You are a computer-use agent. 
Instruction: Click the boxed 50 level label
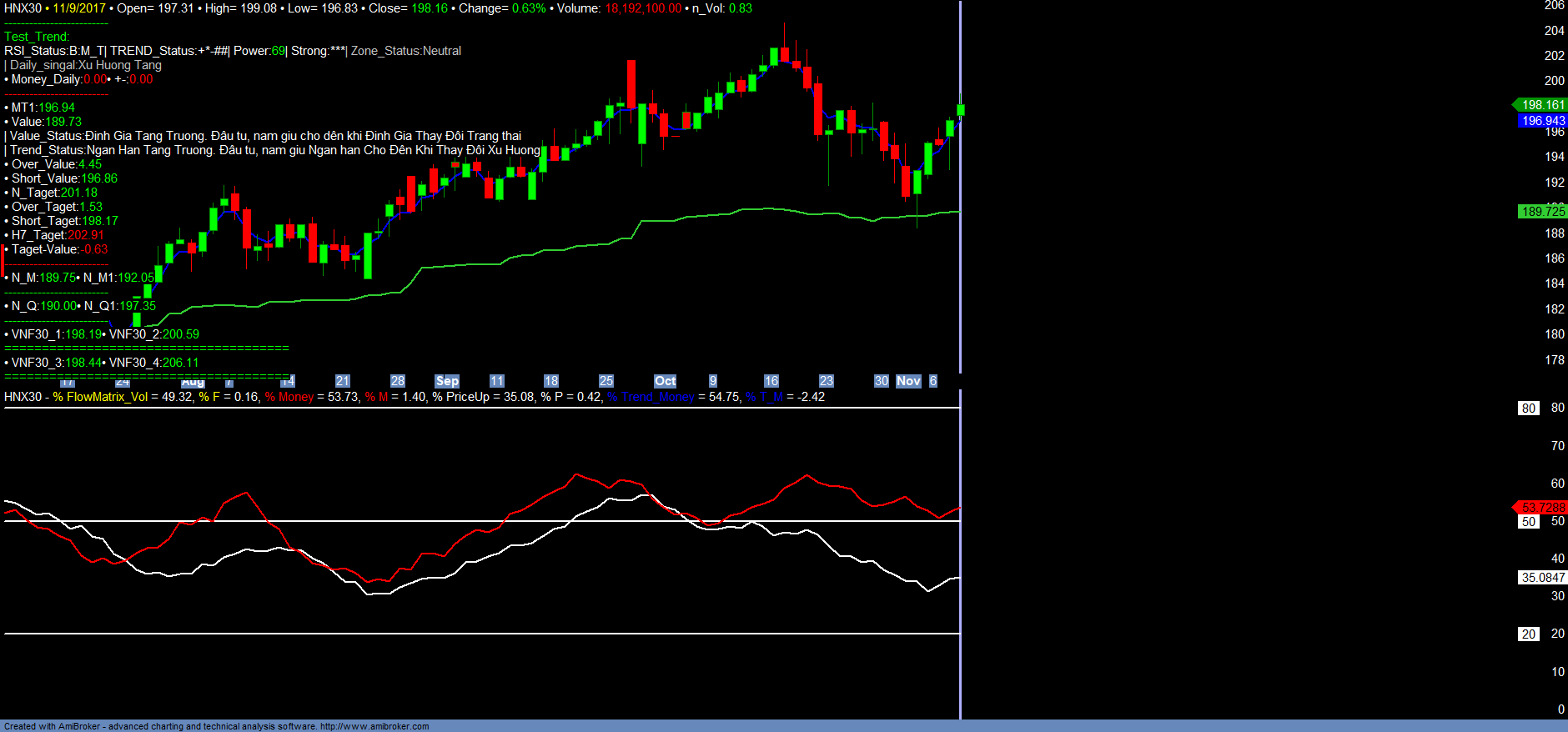point(1528,522)
